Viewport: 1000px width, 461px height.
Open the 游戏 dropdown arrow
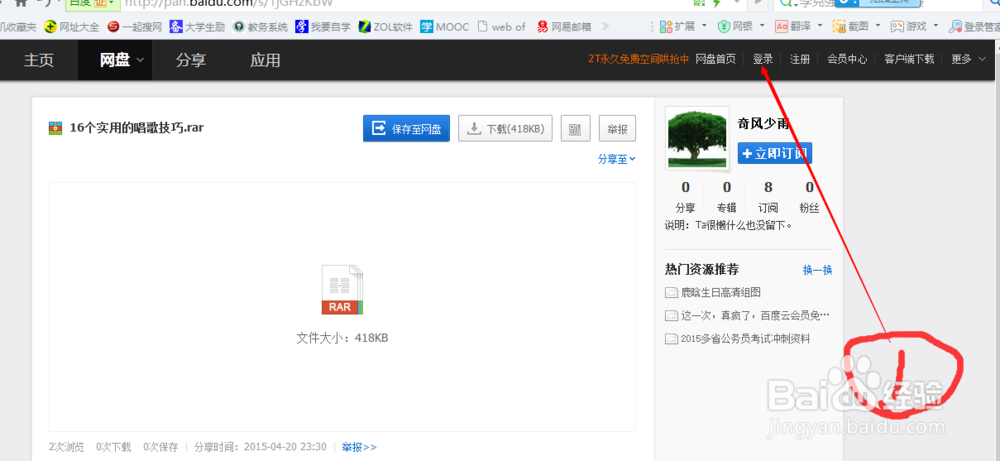(936, 26)
